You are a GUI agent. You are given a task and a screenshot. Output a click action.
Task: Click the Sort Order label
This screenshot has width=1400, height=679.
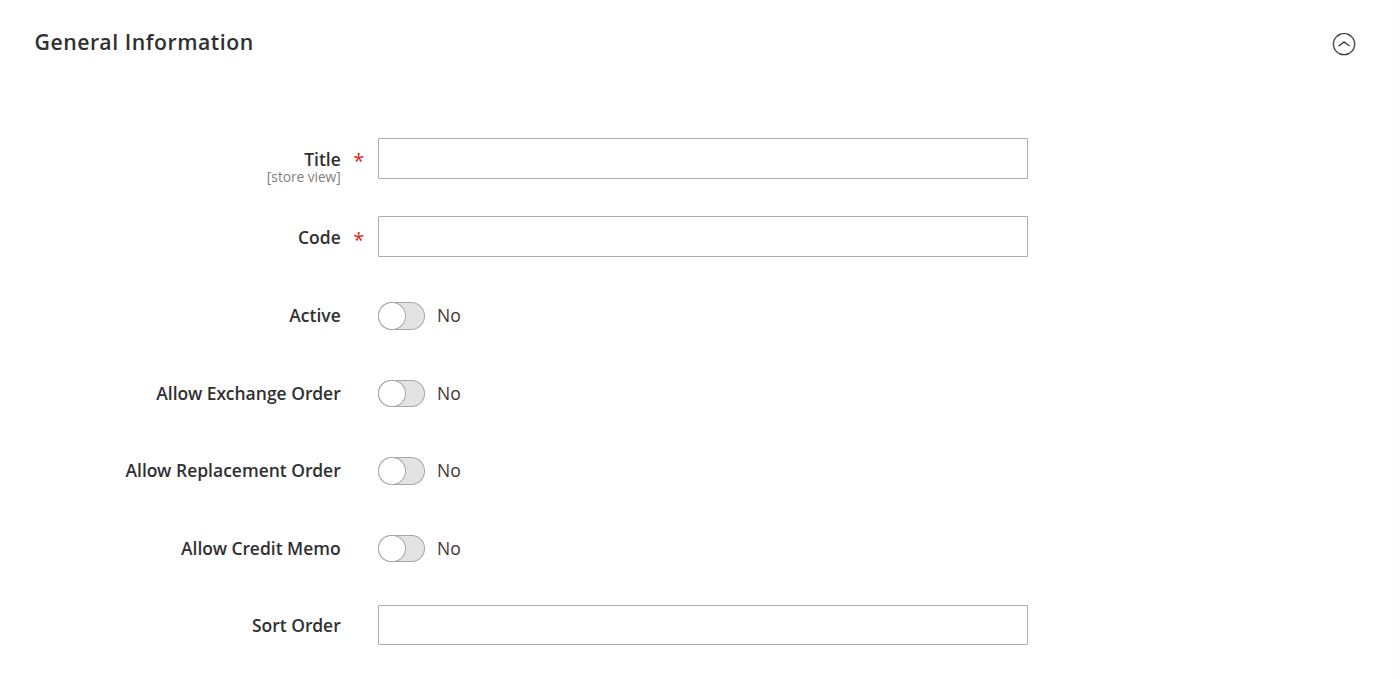pyautogui.click(x=296, y=626)
